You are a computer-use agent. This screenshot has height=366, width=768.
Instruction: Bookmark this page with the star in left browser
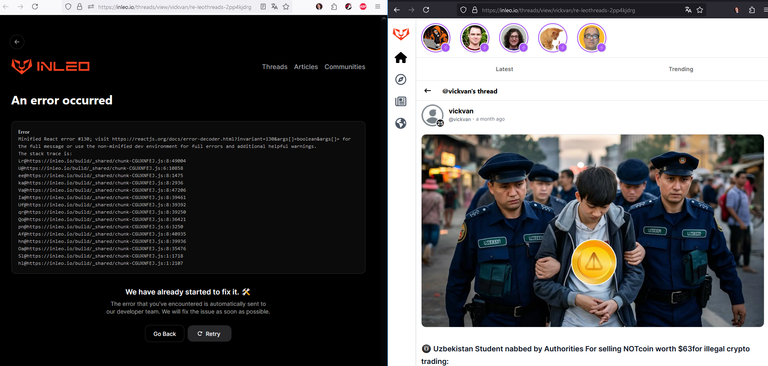pos(286,7)
